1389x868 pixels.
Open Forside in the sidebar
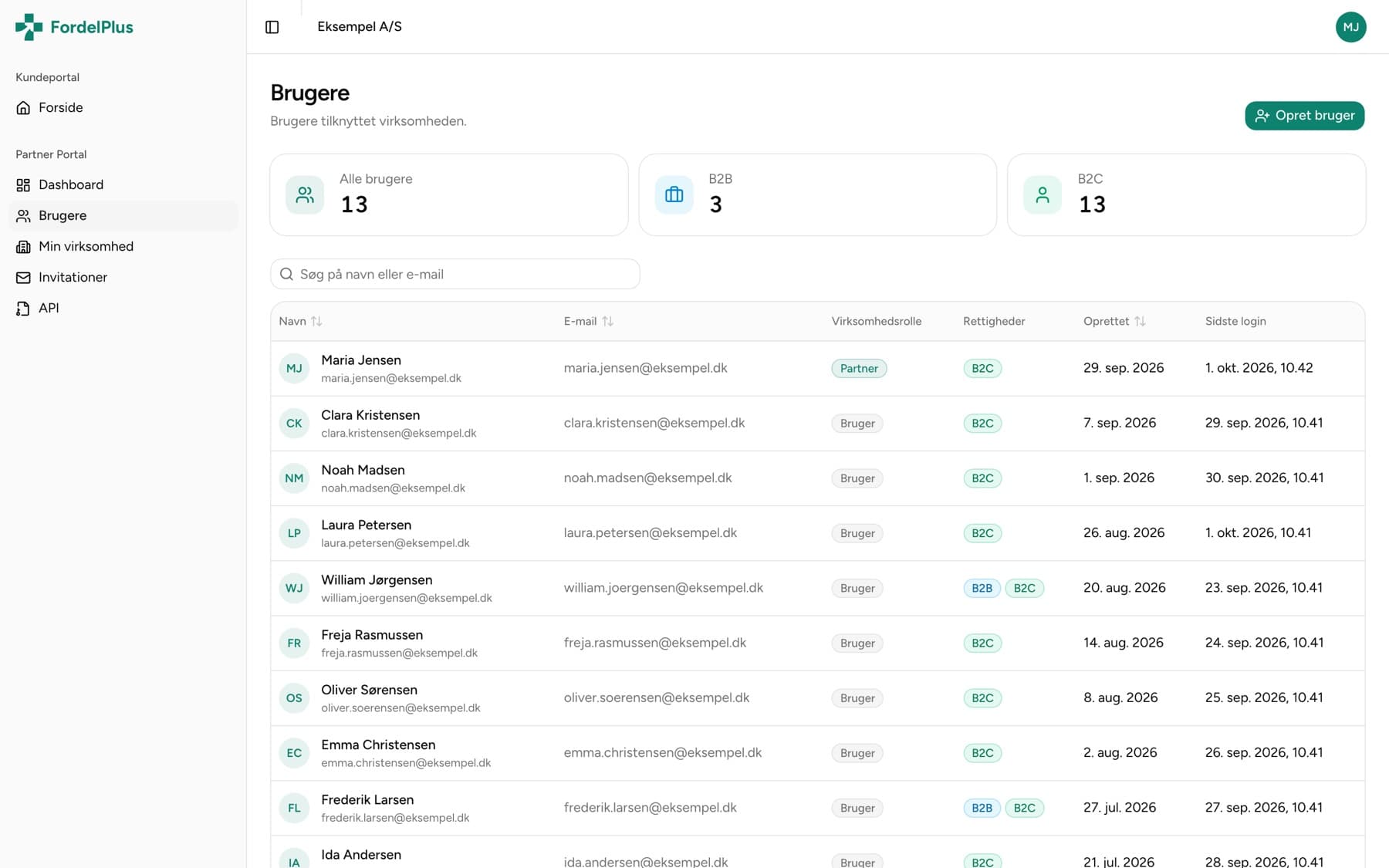[x=123, y=107]
